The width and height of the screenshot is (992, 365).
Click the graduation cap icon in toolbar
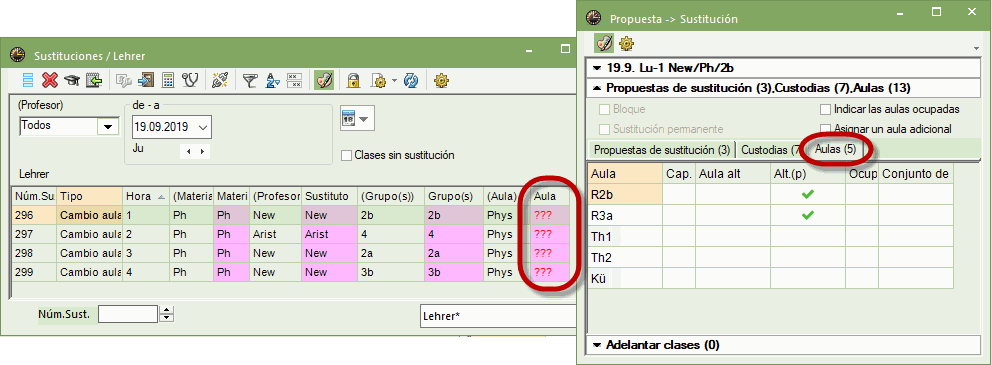point(72,80)
